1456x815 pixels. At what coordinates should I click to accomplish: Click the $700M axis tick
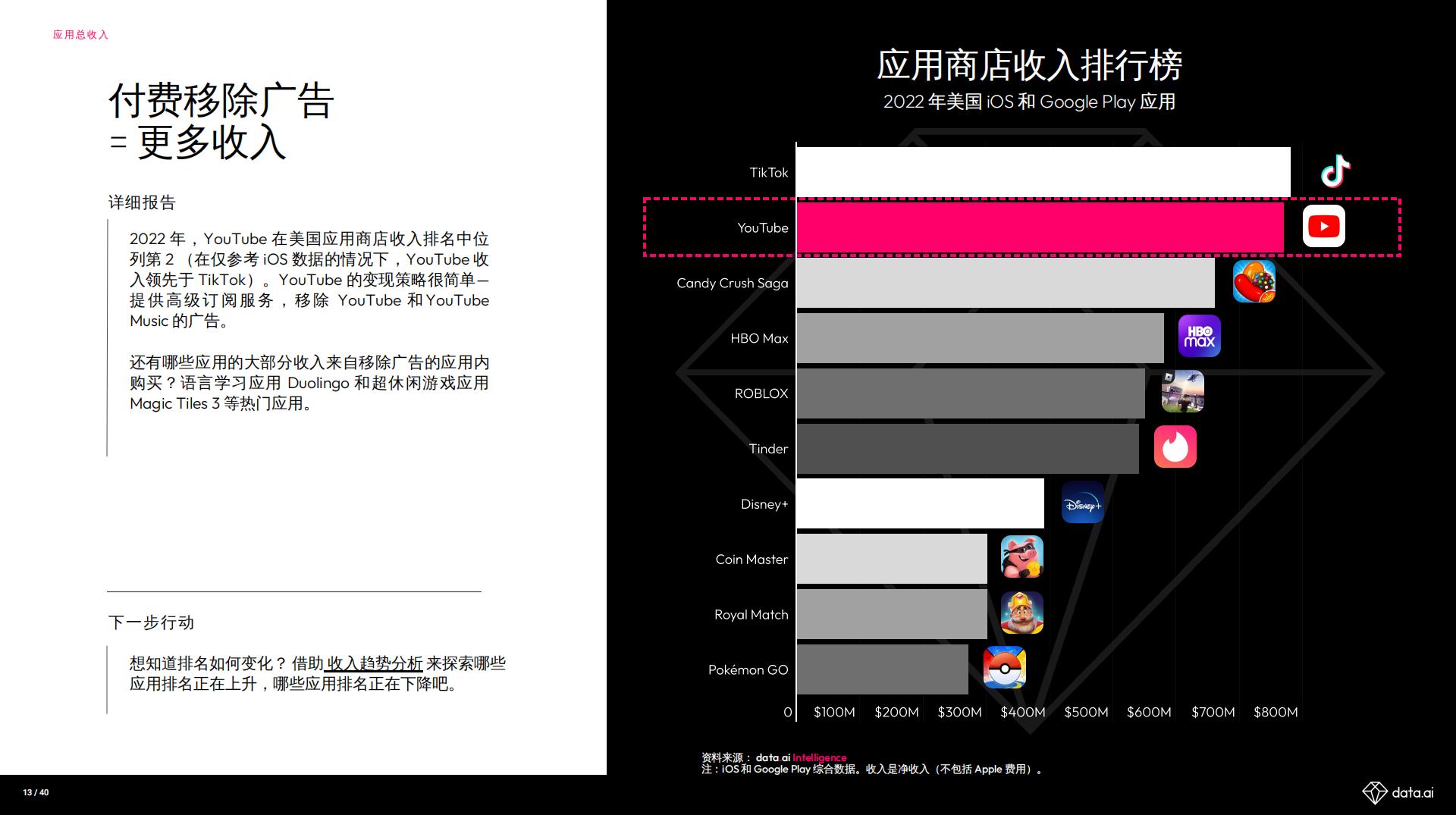(1213, 712)
